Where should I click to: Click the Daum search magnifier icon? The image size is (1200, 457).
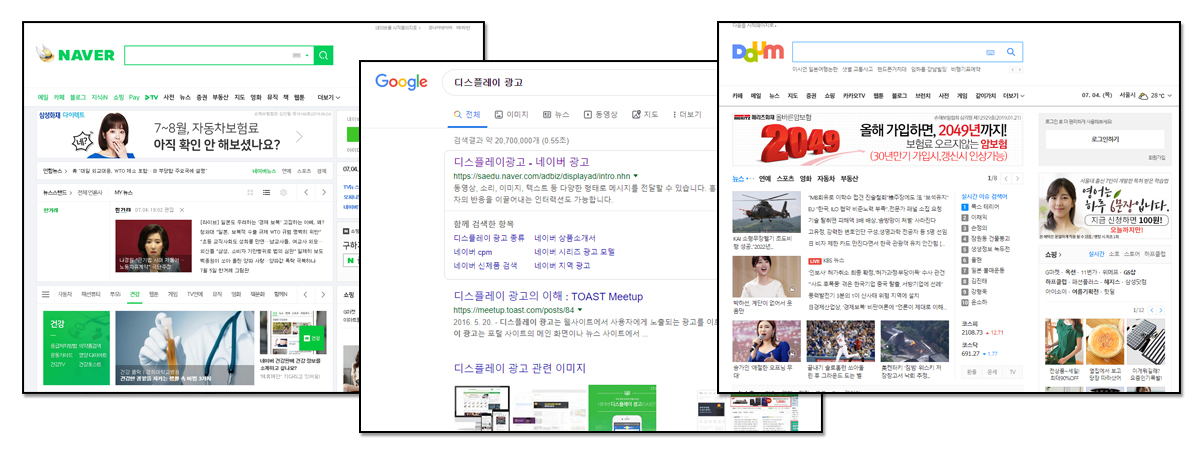pos(1011,51)
